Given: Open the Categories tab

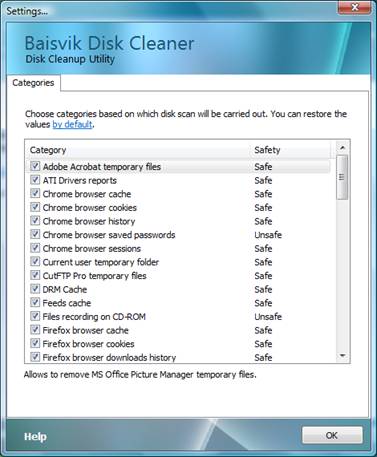Looking at the screenshot, I should 33,83.
